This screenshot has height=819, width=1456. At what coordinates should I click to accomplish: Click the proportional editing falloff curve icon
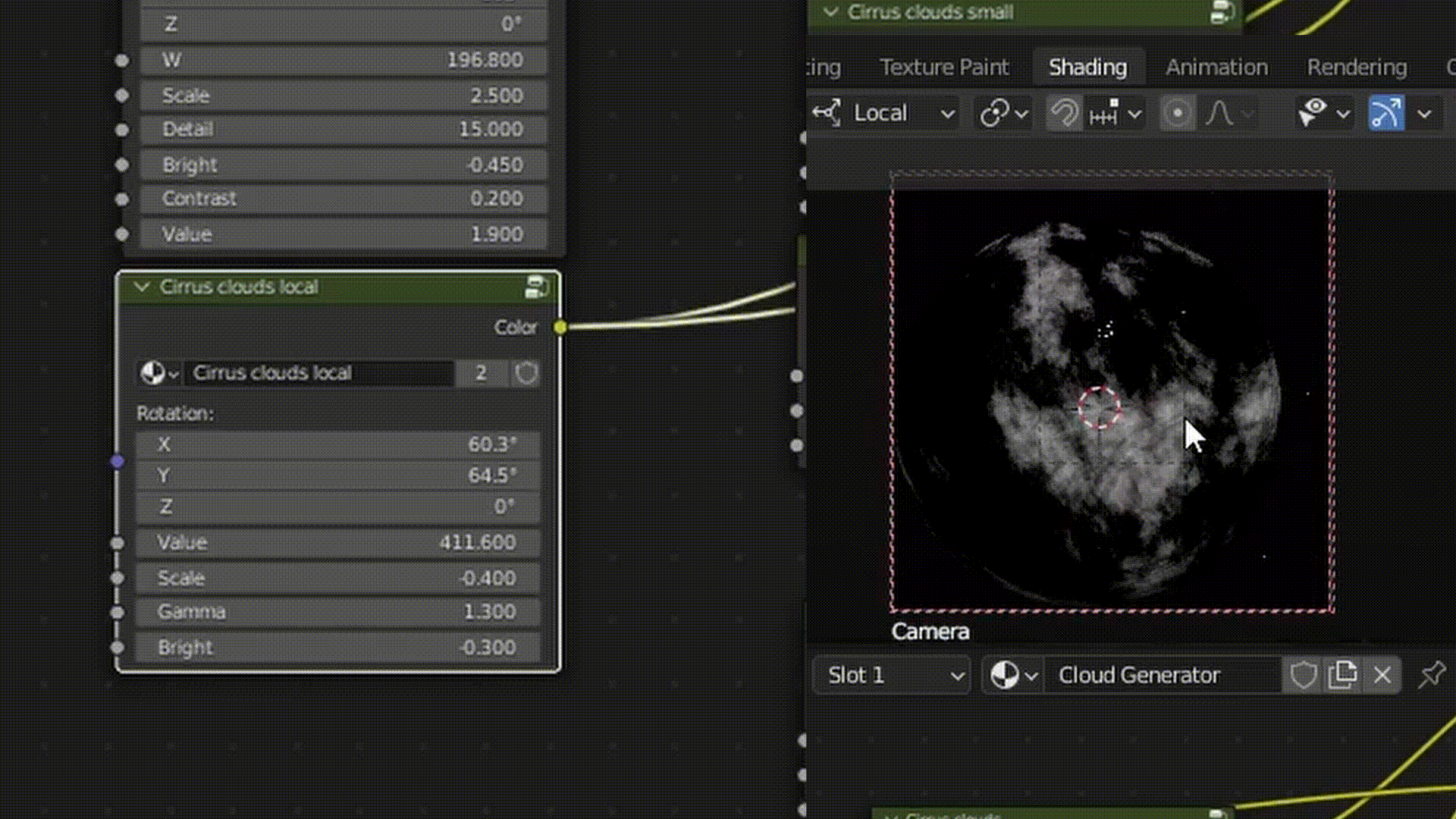(x=1219, y=114)
